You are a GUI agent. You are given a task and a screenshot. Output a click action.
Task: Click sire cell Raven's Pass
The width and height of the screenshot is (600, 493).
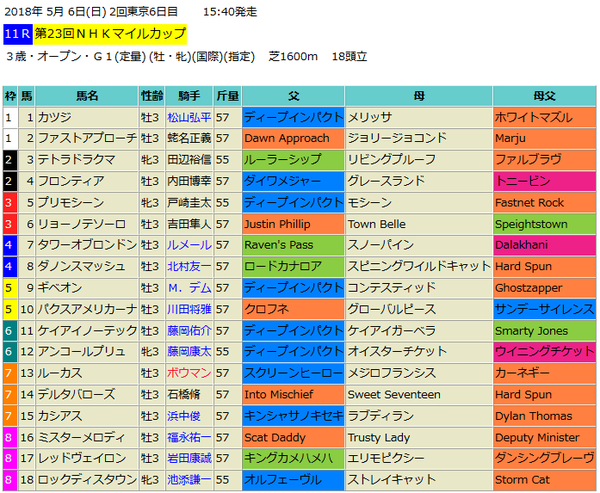[293, 245]
